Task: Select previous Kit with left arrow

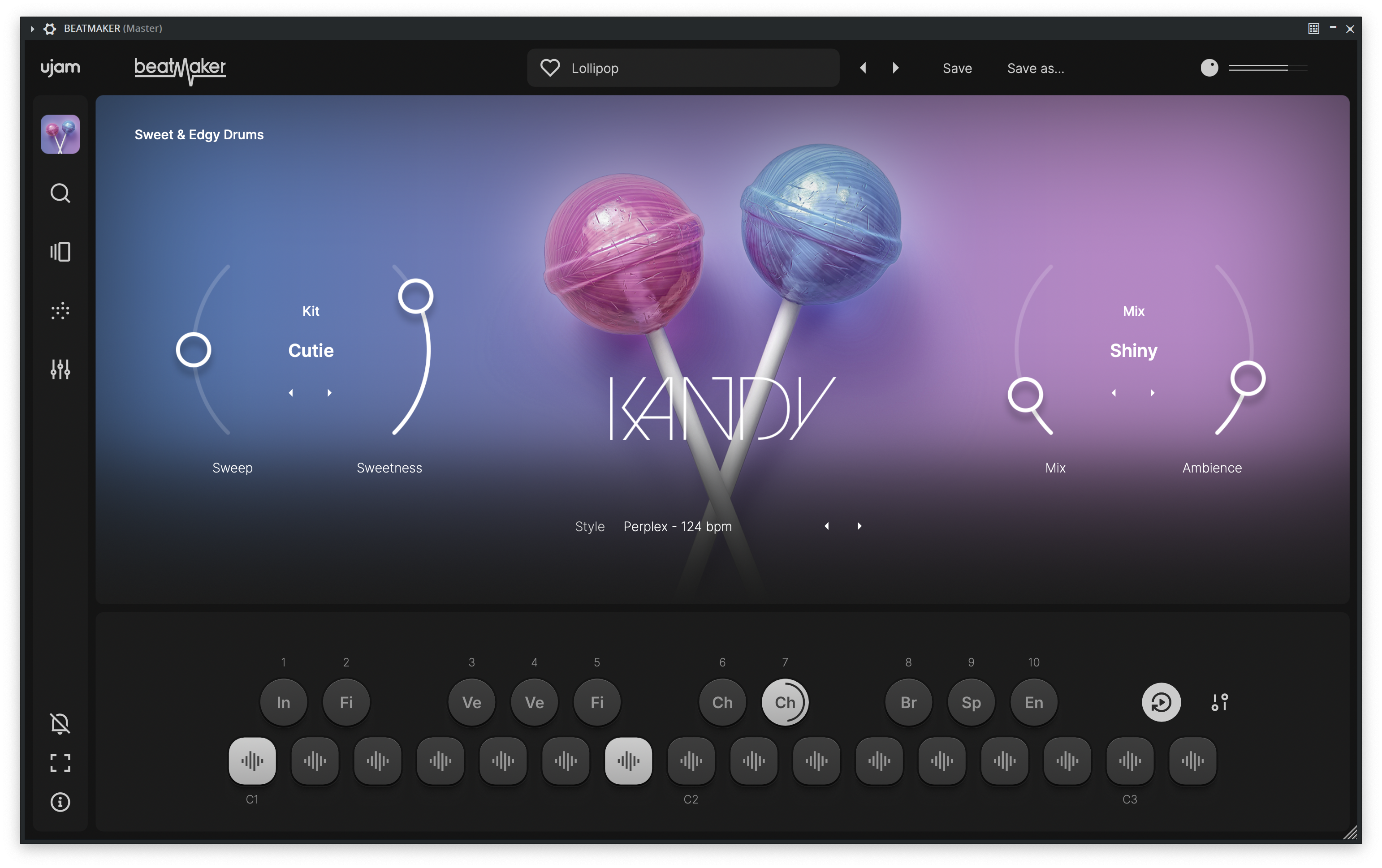Action: [x=291, y=393]
